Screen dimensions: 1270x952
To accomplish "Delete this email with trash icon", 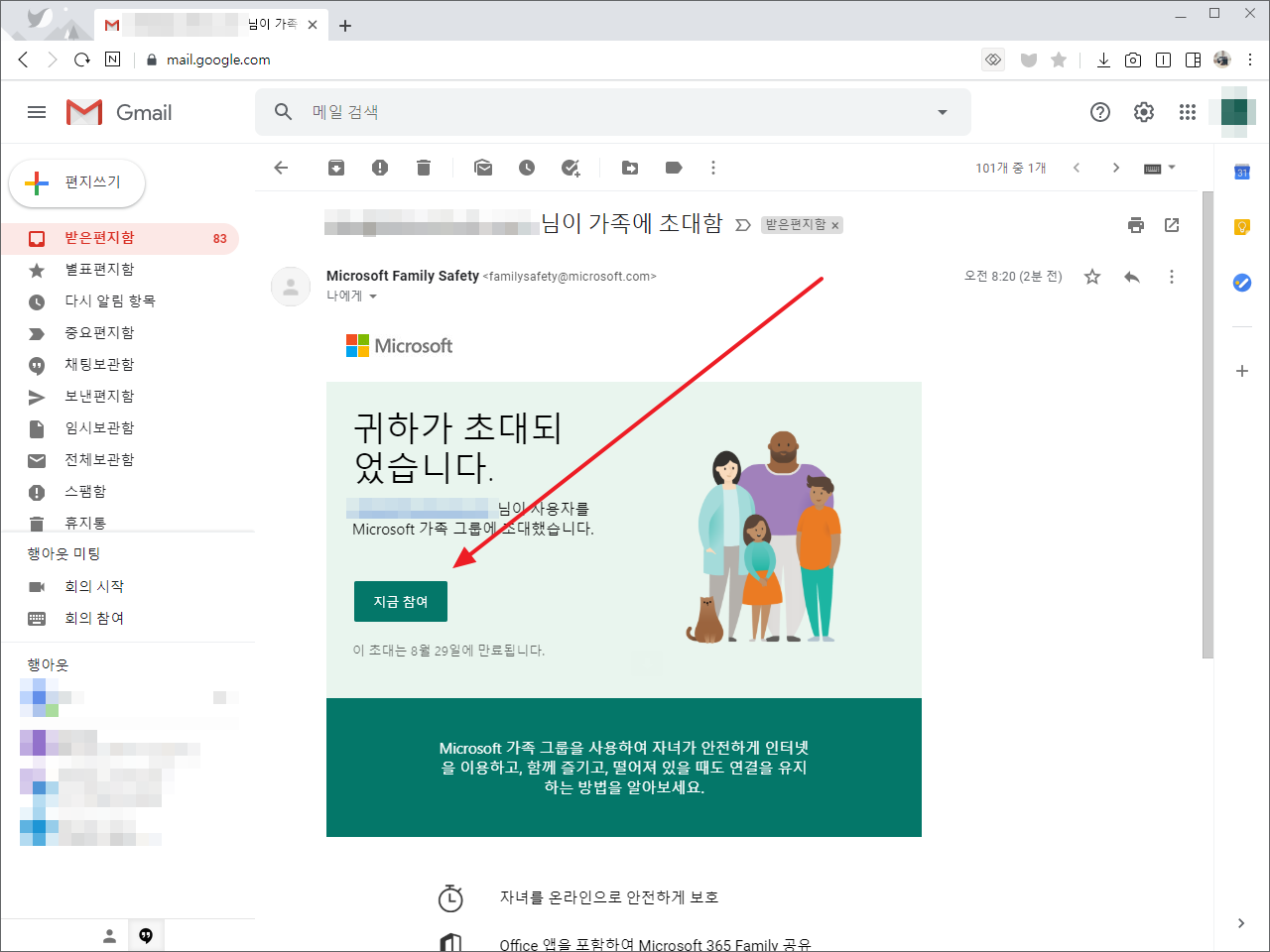I will click(x=424, y=168).
